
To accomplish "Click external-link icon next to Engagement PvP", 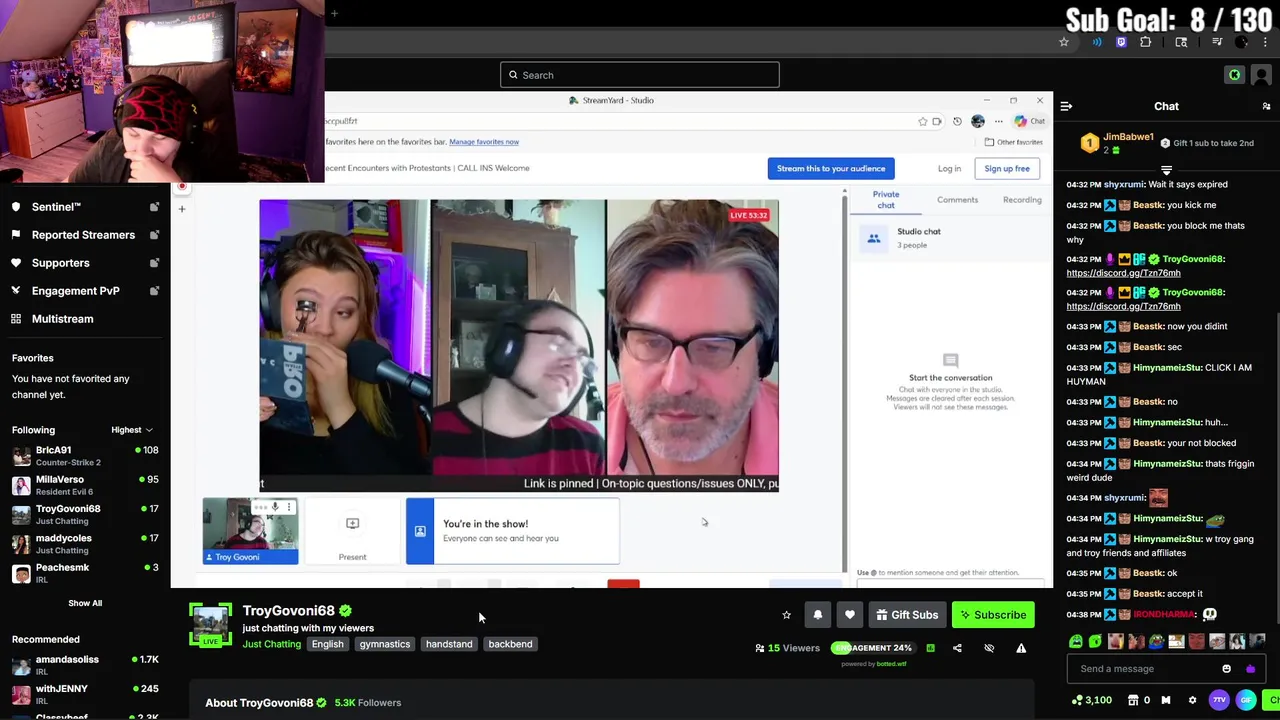I will click(154, 291).
